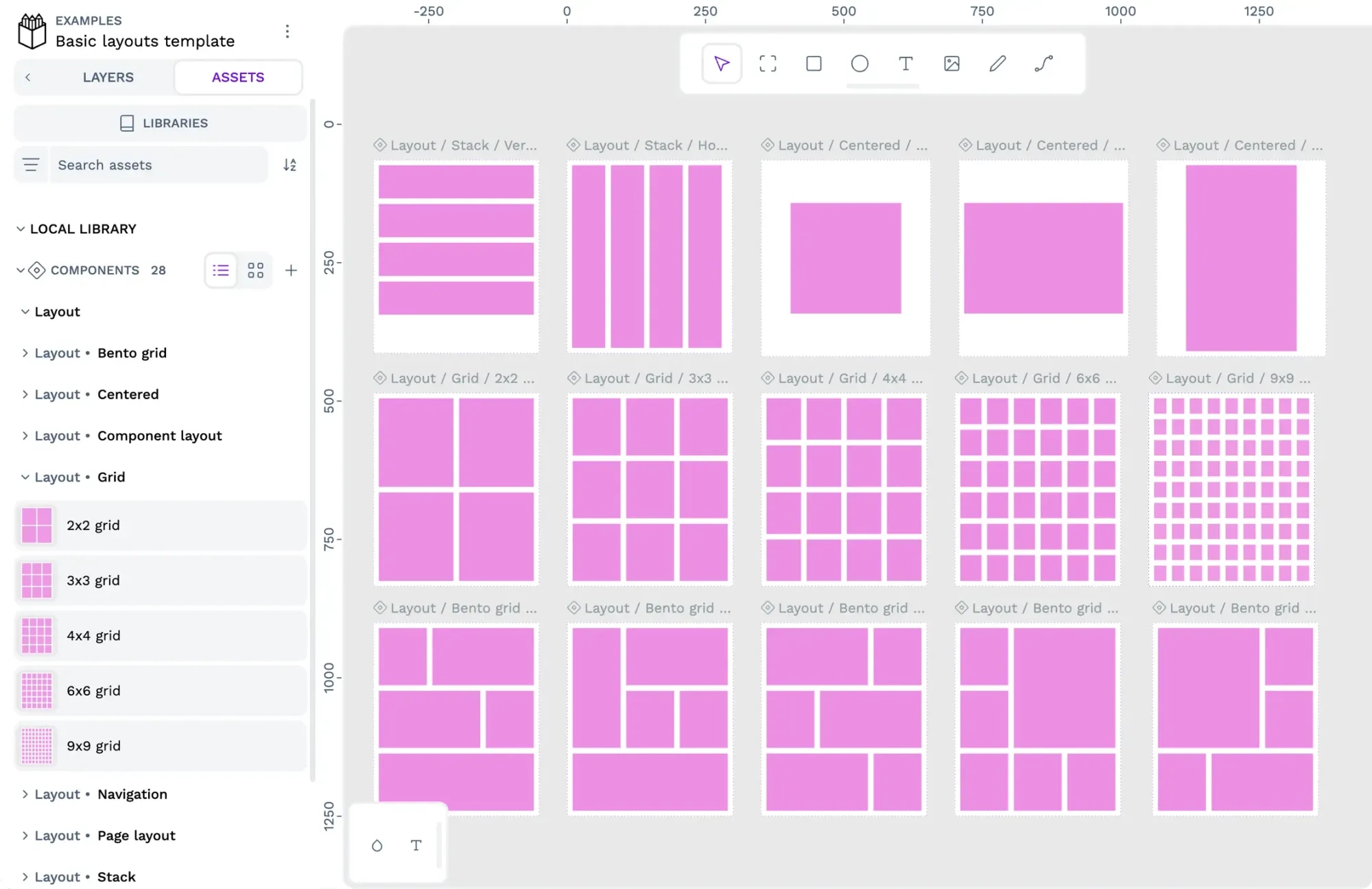The width and height of the screenshot is (1372, 889).
Task: Expand the Layout • Centered group
Action: pyautogui.click(x=25, y=394)
